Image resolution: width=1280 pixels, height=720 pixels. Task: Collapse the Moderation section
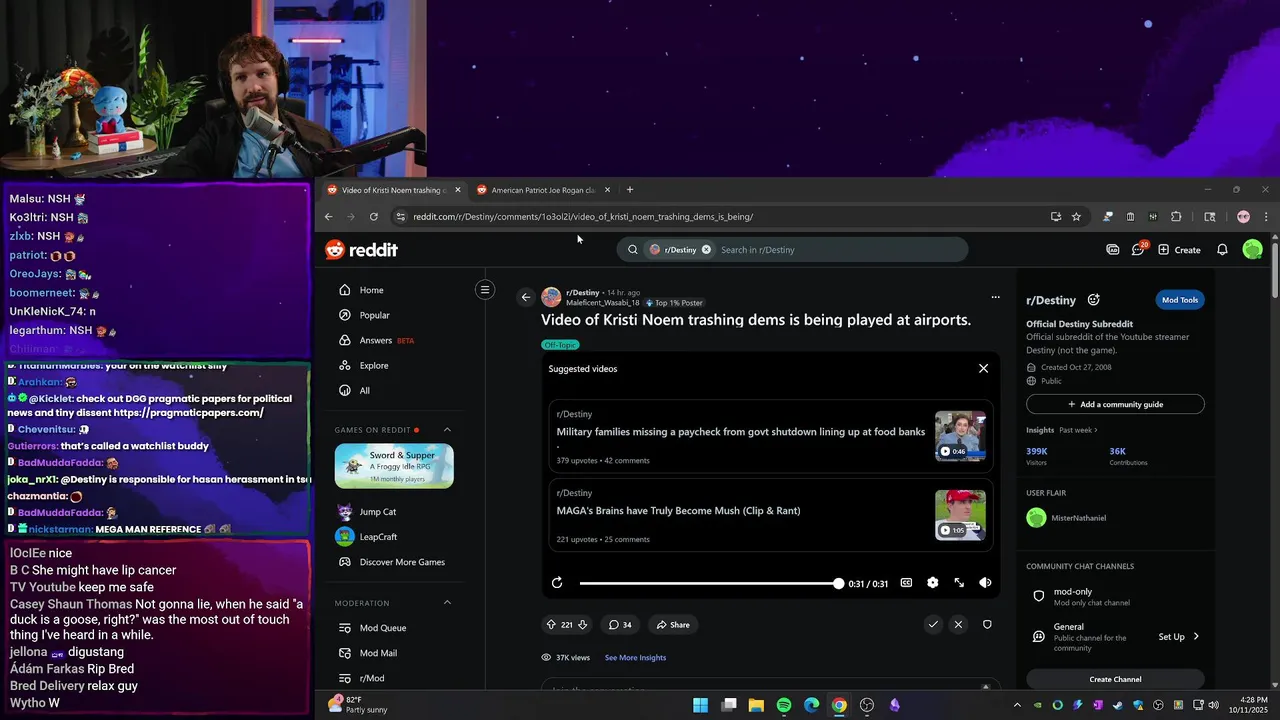click(x=447, y=603)
